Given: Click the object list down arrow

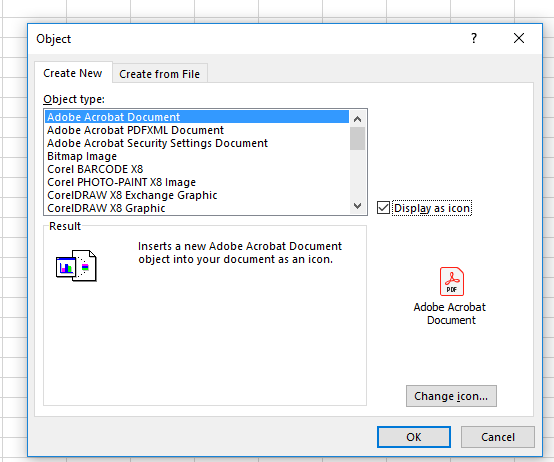Looking at the screenshot, I should tap(358, 206).
